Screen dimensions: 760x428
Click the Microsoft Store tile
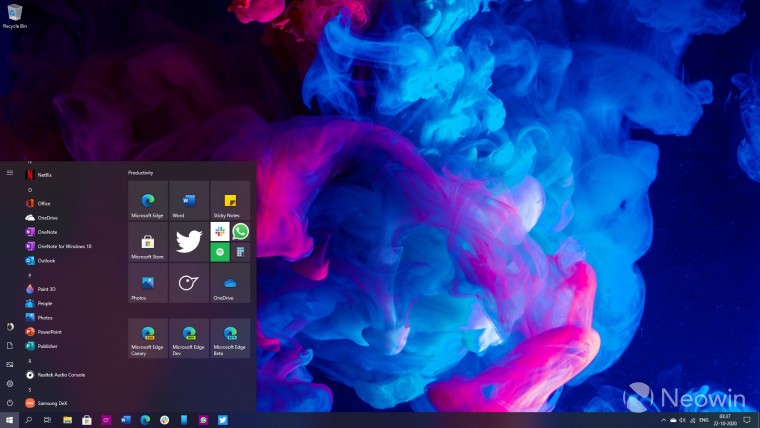(148, 242)
